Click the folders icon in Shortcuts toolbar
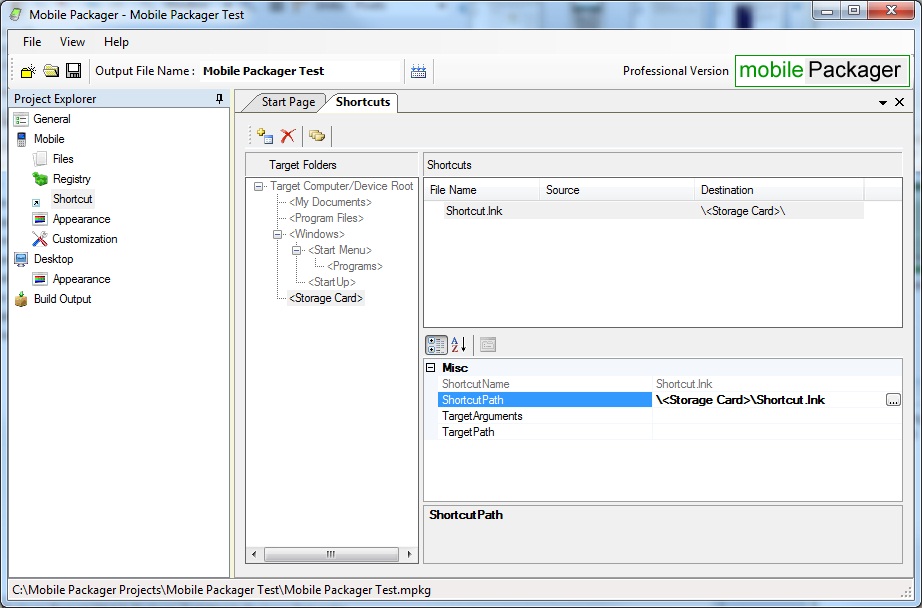Image resolution: width=922 pixels, height=608 pixels. click(x=317, y=136)
